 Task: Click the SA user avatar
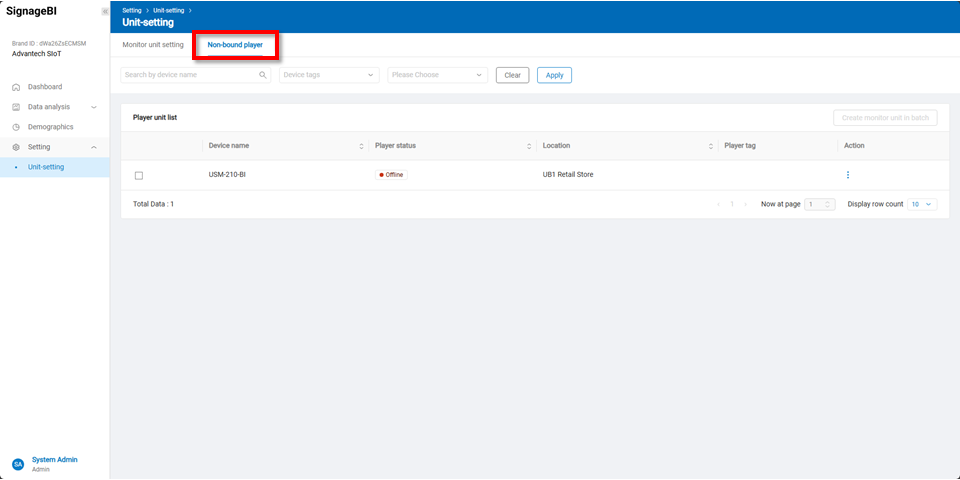[x=18, y=464]
